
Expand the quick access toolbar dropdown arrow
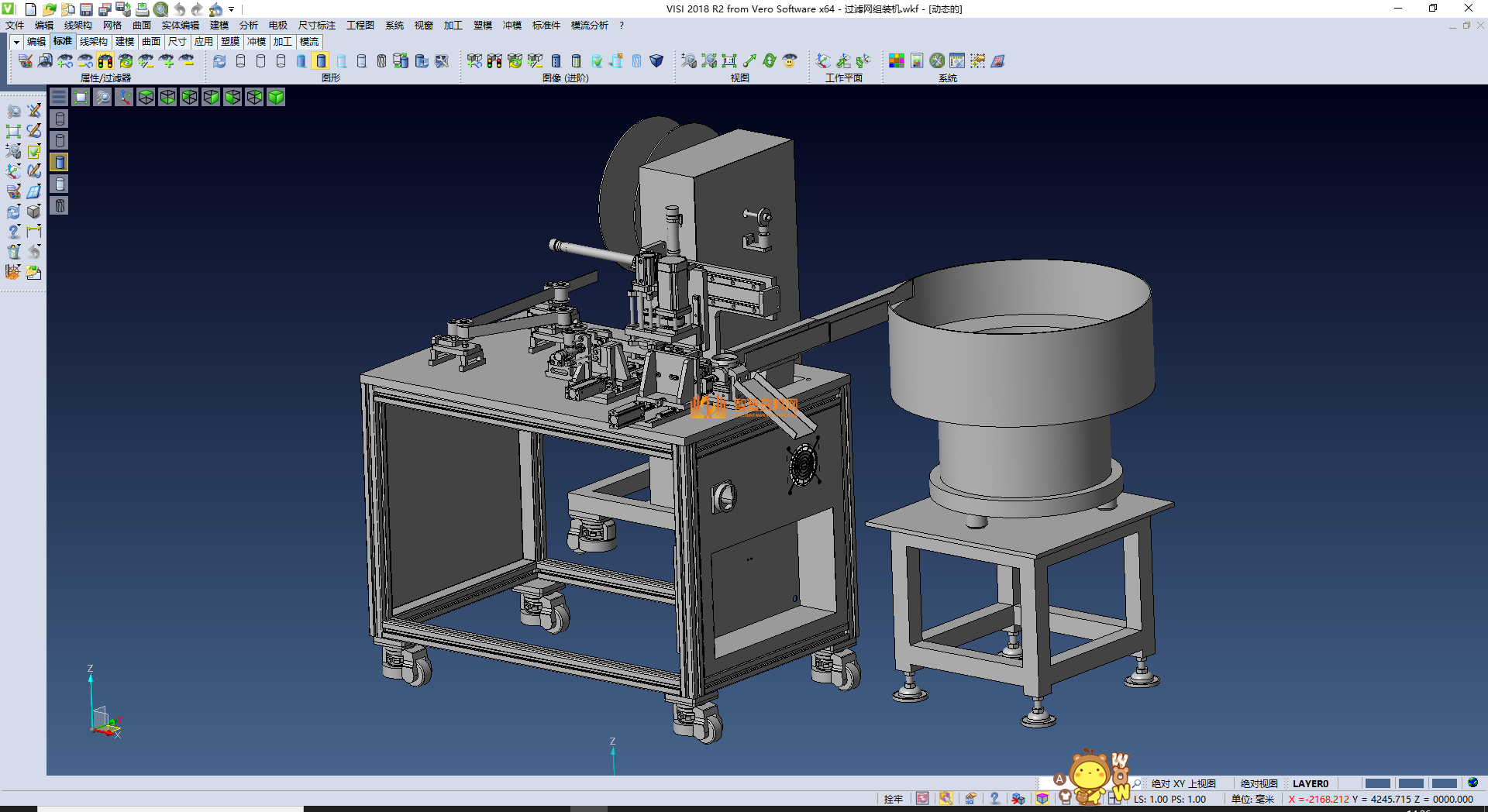coord(231,10)
